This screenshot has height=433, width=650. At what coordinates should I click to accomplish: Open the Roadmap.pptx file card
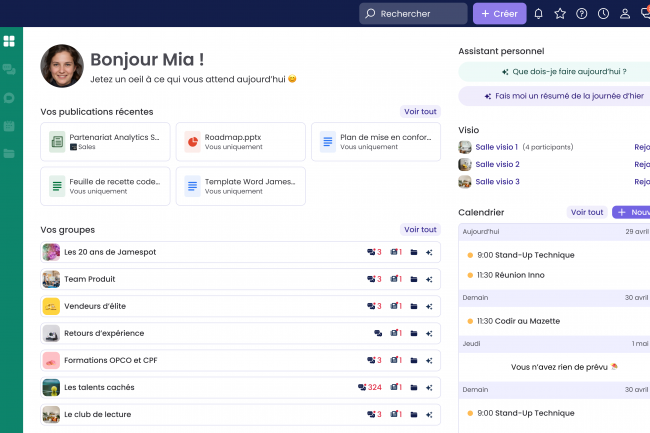241,142
